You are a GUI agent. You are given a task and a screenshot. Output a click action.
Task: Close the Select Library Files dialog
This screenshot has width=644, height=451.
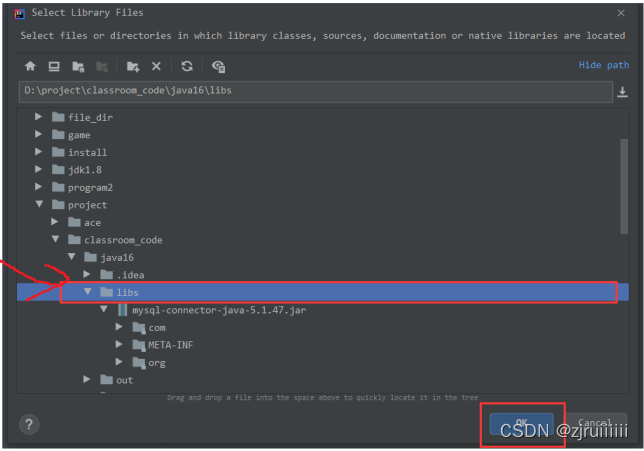[x=621, y=13]
